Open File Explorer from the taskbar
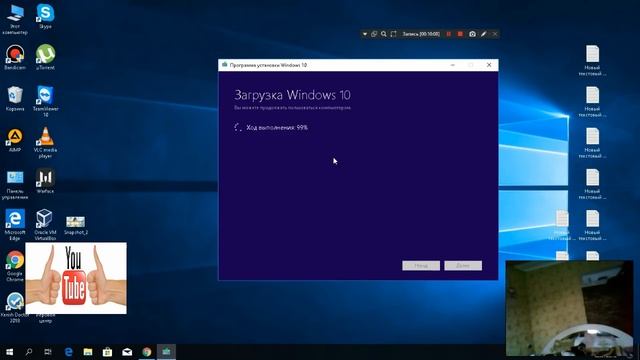The height and width of the screenshot is (360, 640). pyautogui.click(x=88, y=352)
